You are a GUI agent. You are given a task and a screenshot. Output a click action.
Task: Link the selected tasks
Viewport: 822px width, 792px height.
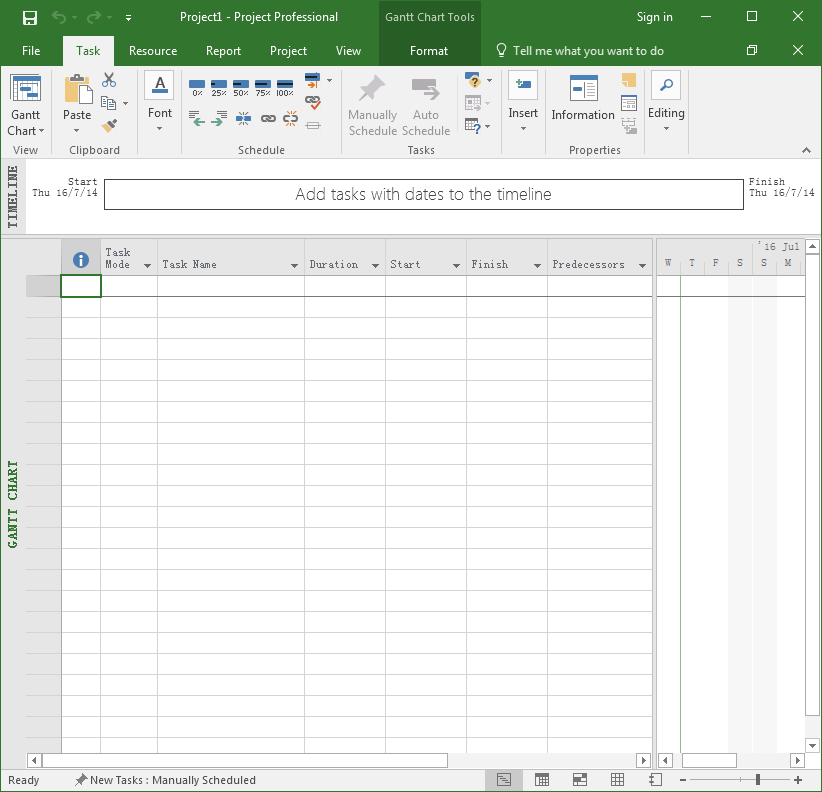tap(268, 119)
